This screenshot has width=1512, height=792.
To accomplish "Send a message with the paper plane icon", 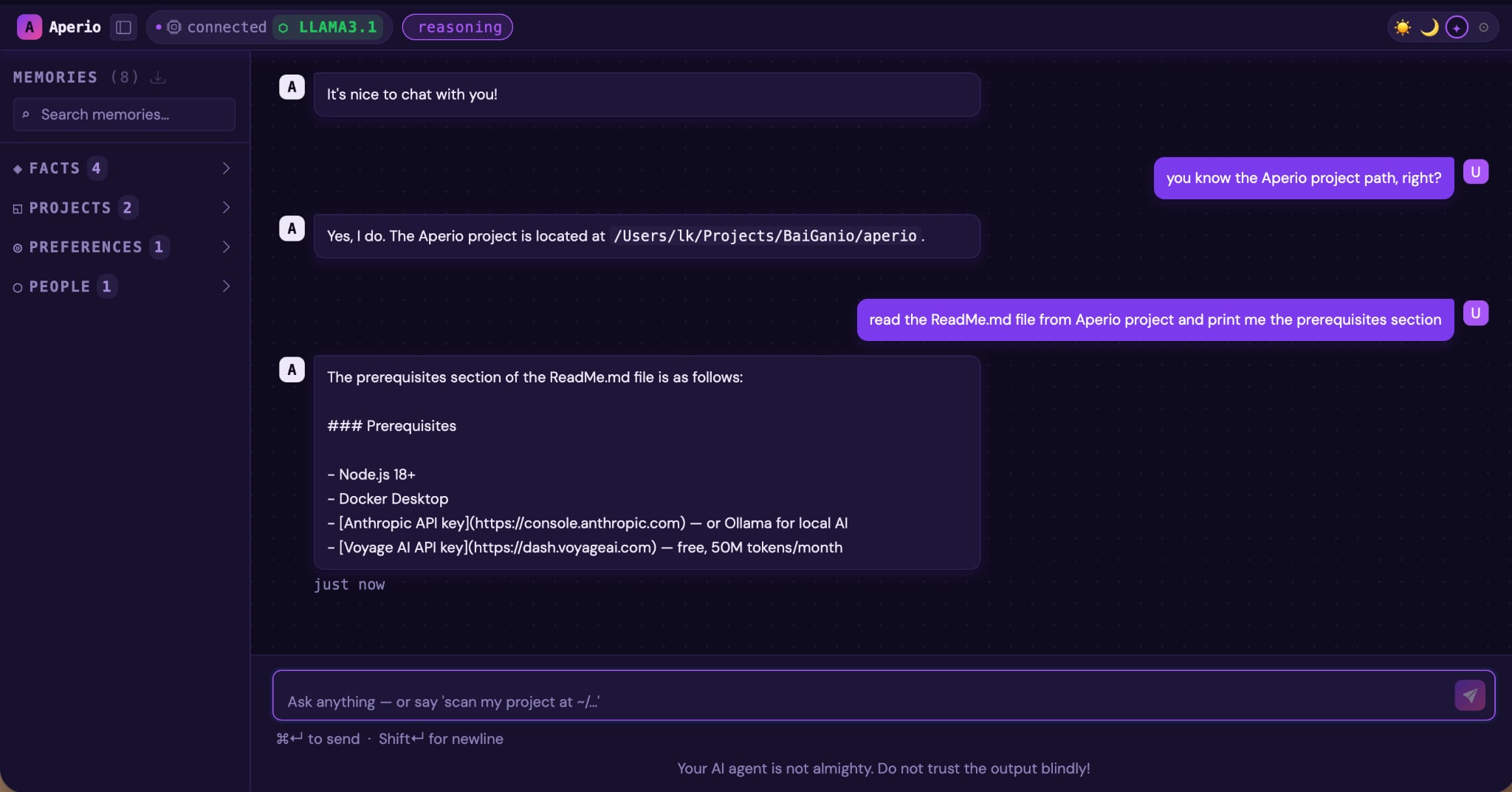I will click(1471, 695).
